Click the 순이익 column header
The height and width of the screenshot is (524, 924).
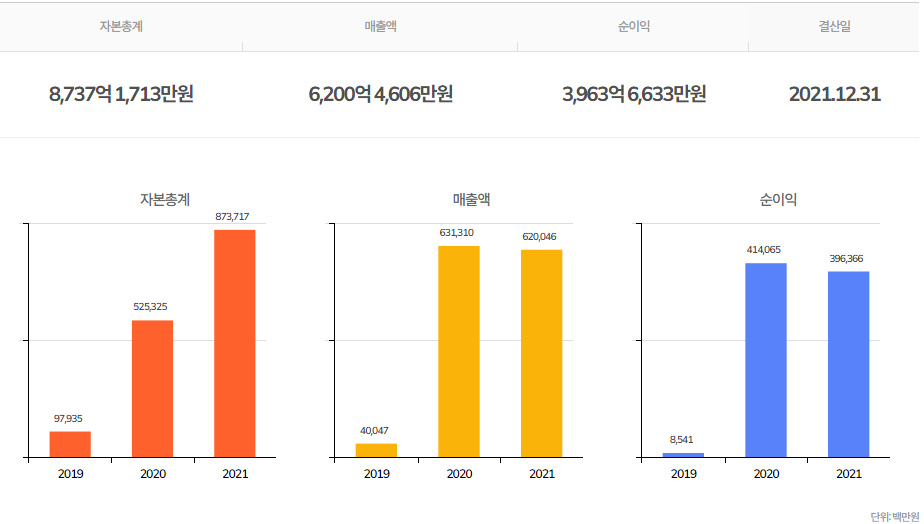pyautogui.click(x=633, y=27)
